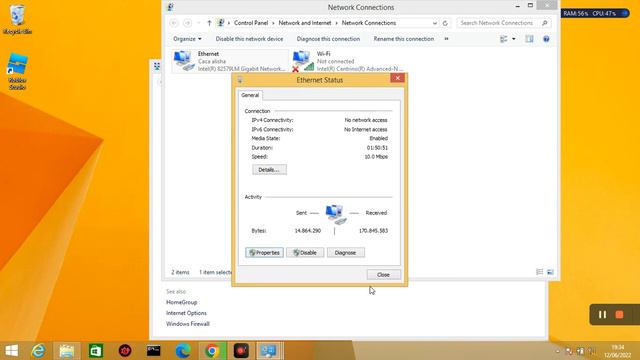Click the search magnifier icon

(x=544, y=23)
